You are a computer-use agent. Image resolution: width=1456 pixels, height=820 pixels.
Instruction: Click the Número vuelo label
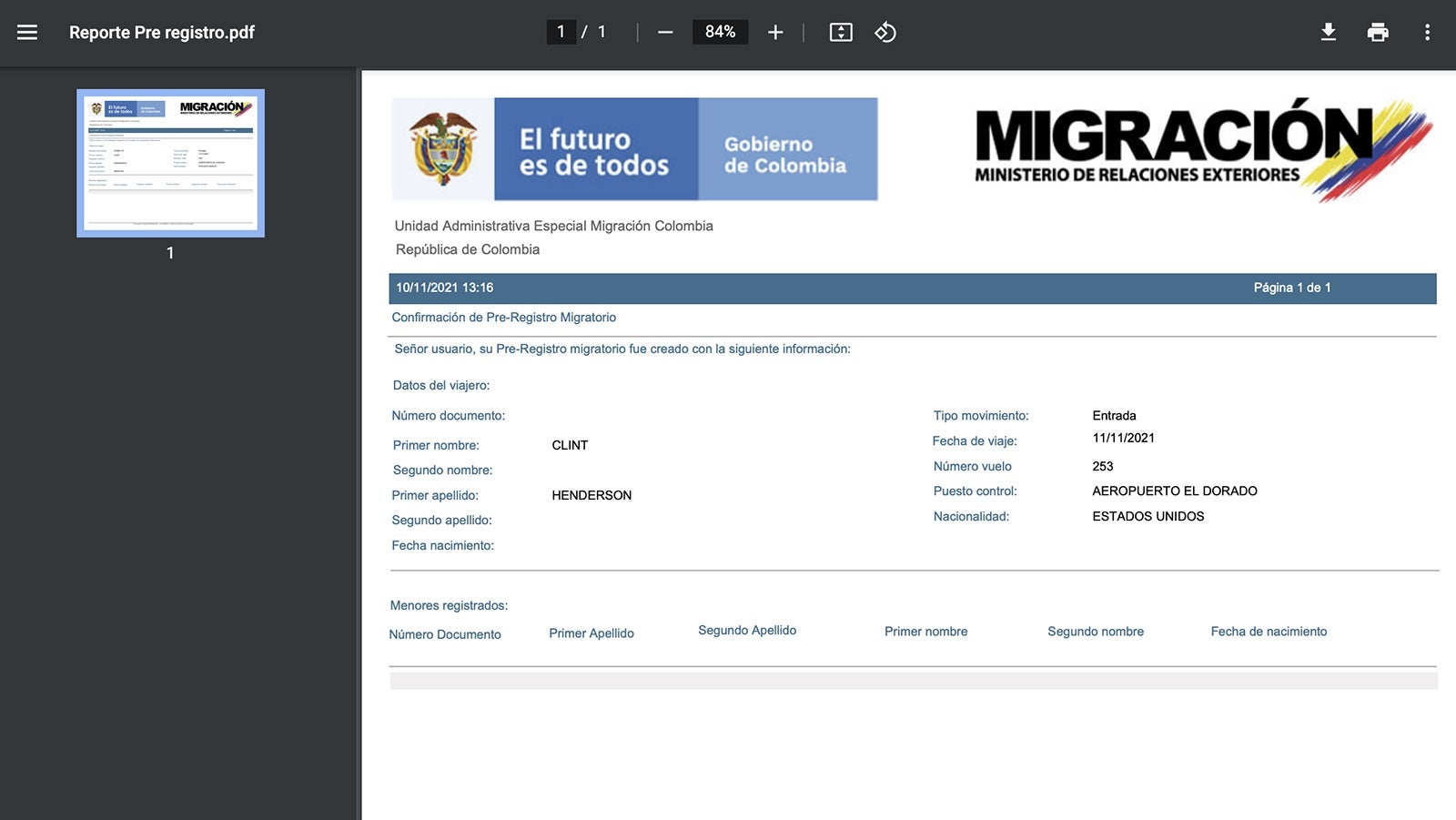click(973, 466)
